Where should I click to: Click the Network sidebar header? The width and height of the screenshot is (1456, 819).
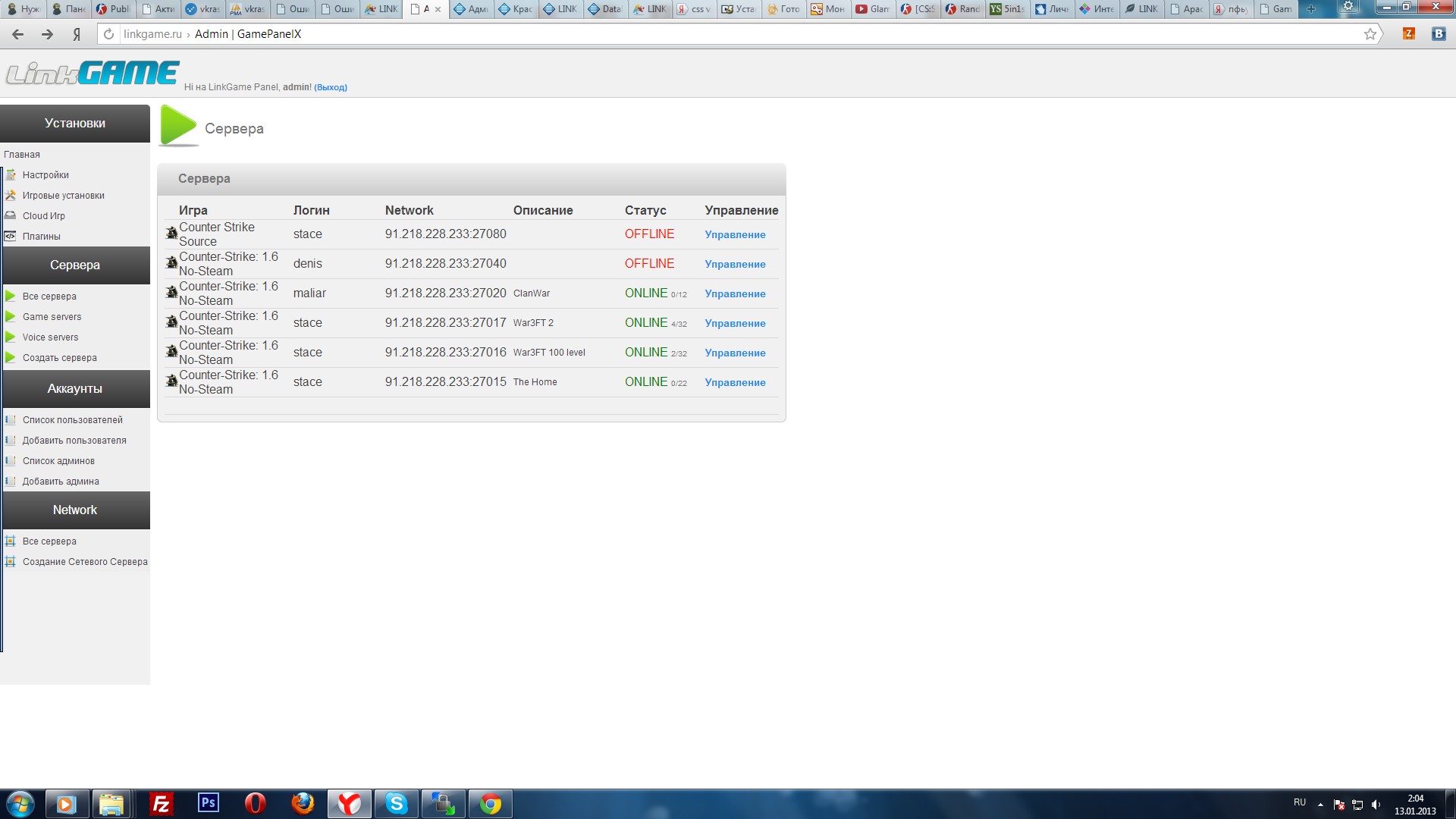(75, 510)
